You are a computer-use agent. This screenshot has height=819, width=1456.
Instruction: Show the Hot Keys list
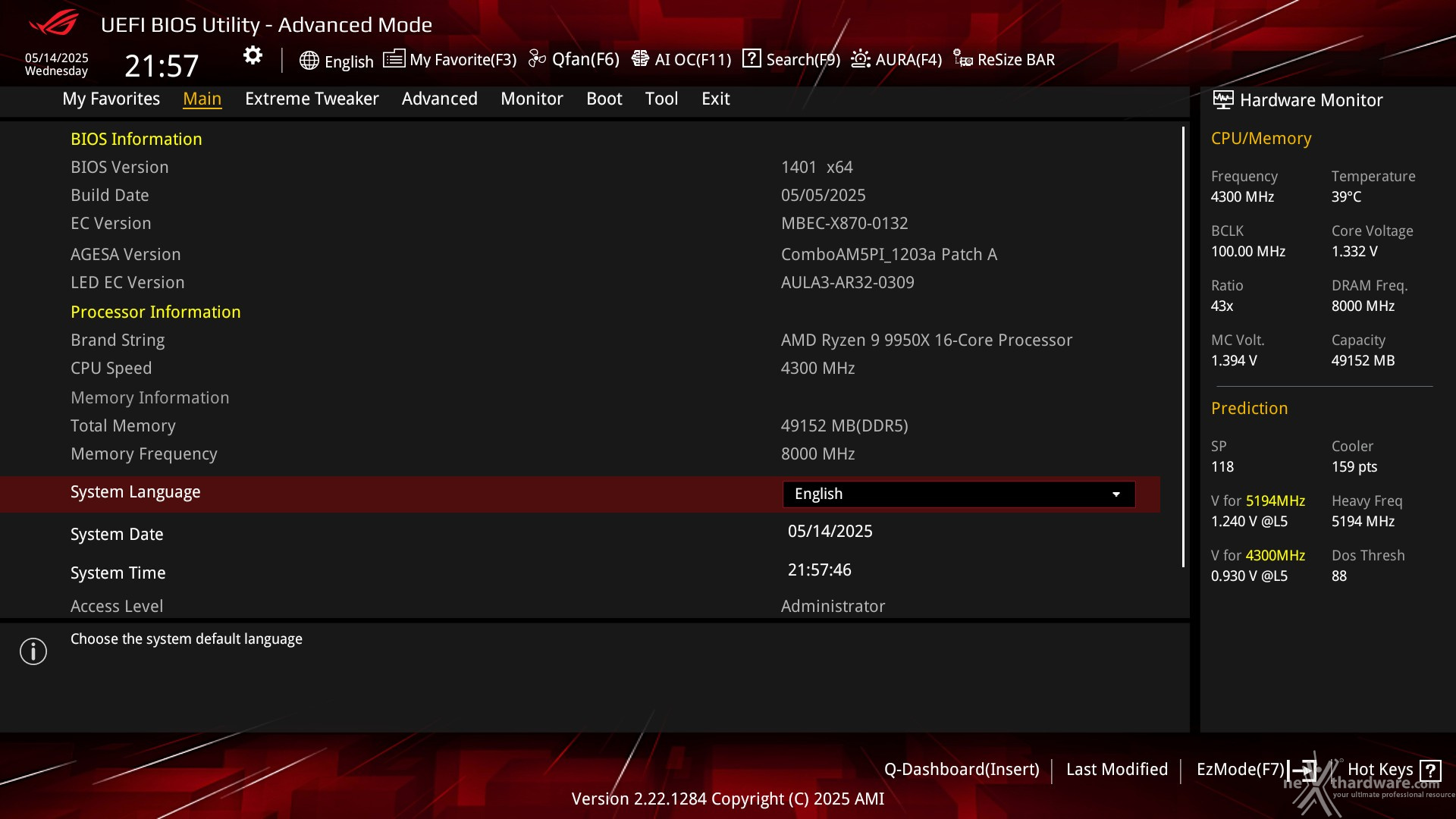click(x=1380, y=770)
